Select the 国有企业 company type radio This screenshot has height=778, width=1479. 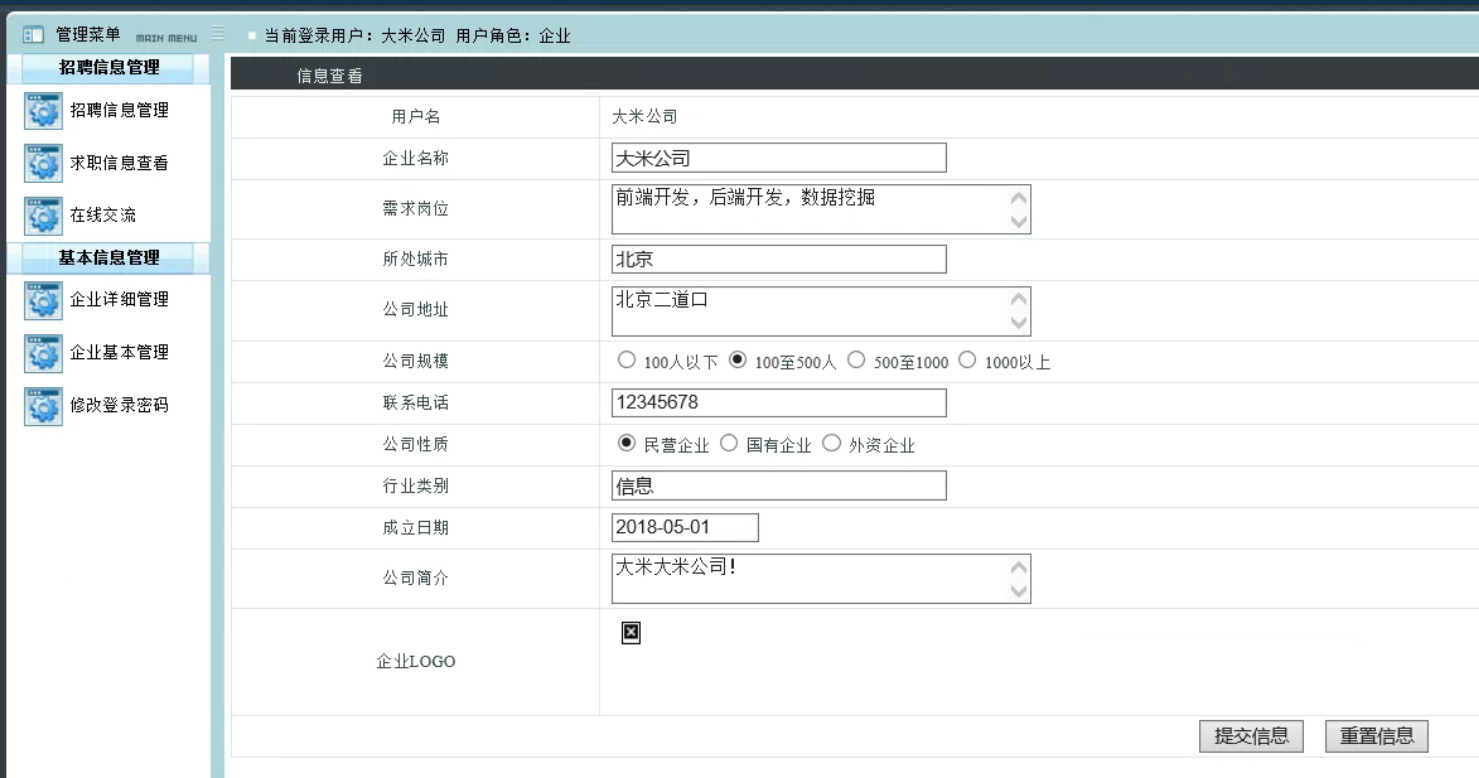coord(729,443)
